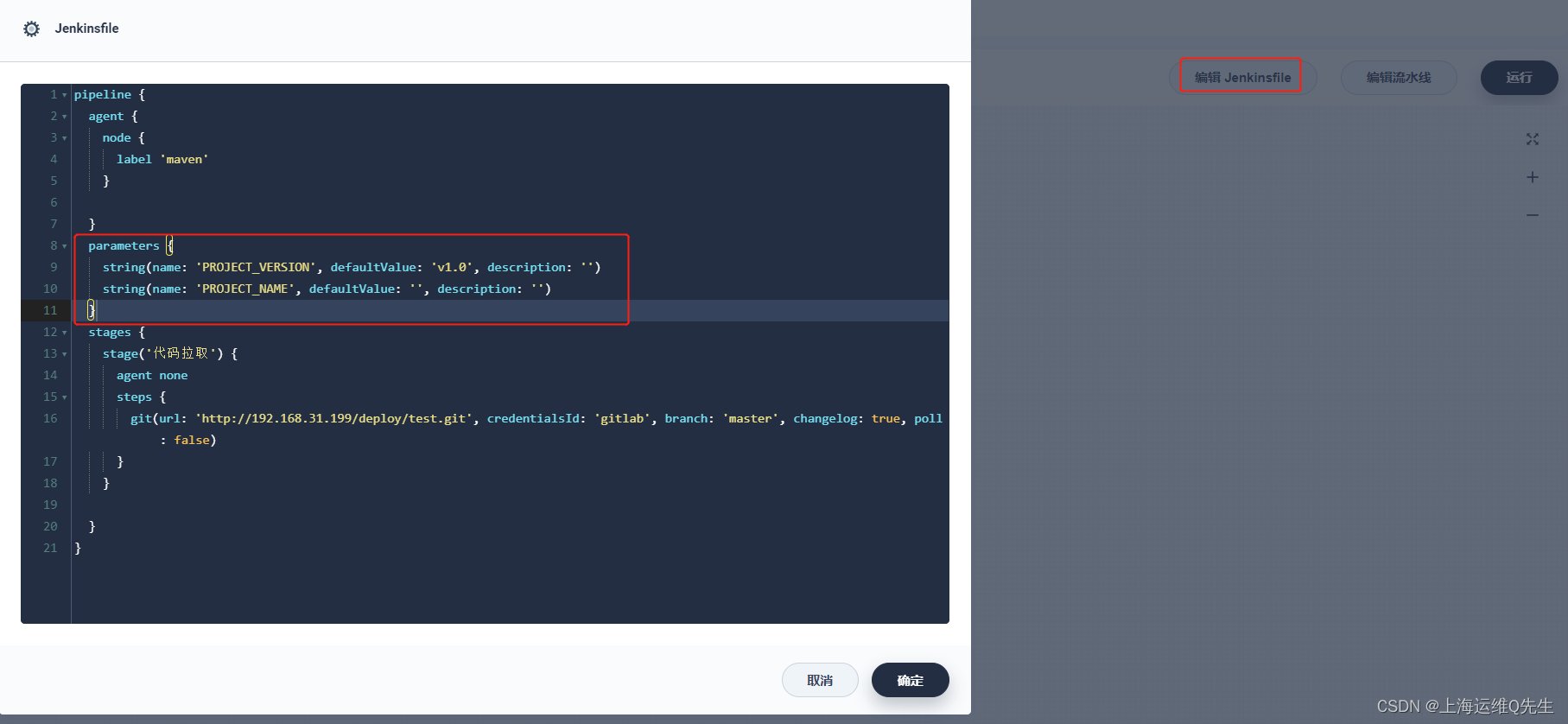Click the 编辑流水线 button in background

coord(1399,77)
